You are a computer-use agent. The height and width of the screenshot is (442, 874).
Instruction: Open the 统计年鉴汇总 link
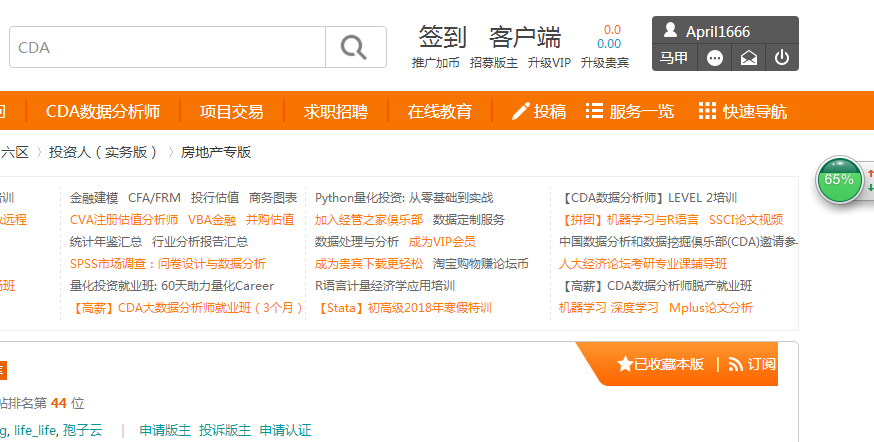(x=106, y=242)
